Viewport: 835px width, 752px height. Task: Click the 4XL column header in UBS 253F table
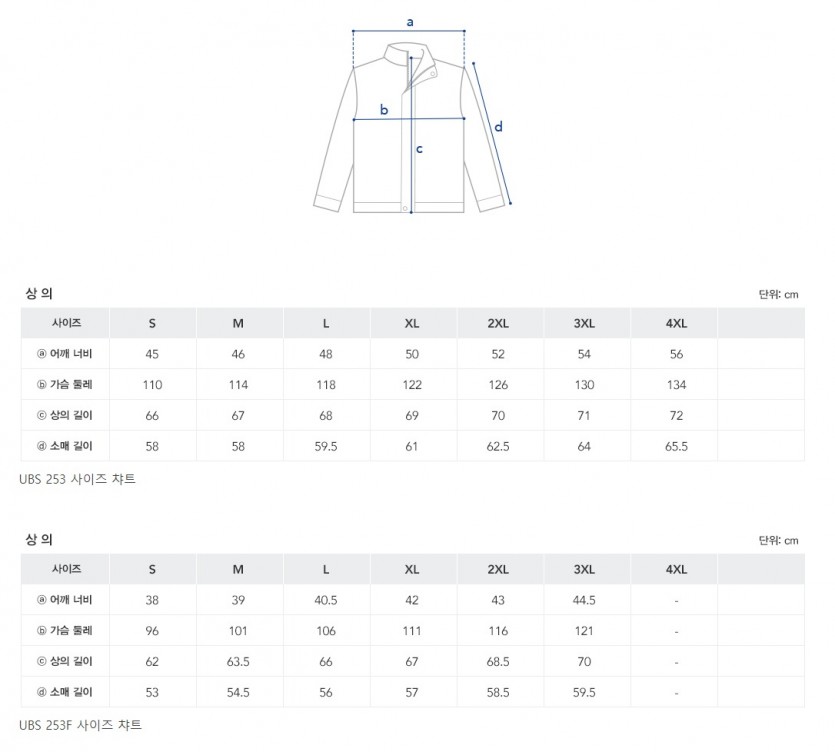676,569
